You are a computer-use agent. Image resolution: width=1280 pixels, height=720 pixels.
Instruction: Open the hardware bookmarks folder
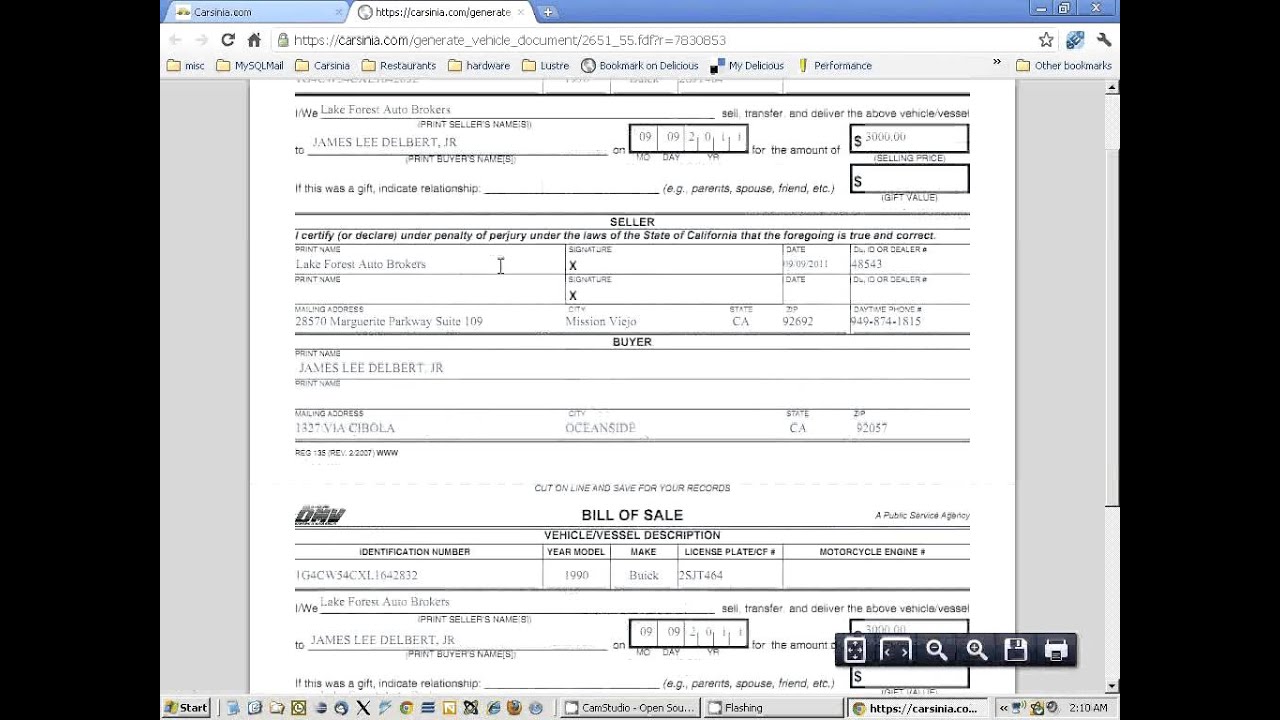[x=479, y=66]
